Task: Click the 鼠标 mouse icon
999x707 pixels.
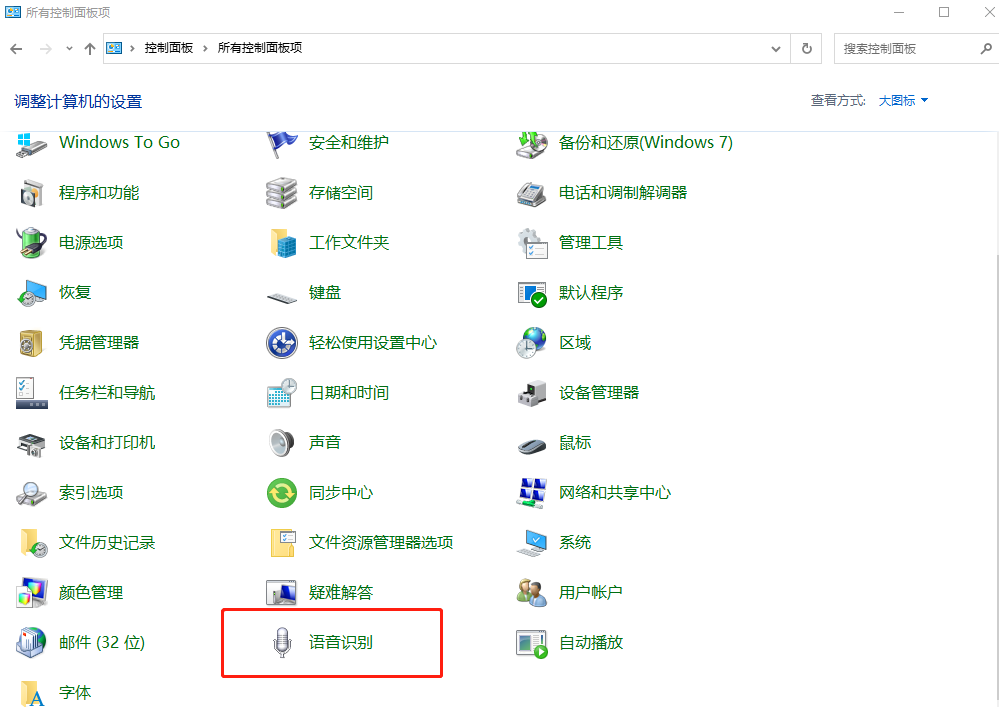Action: coord(531,443)
